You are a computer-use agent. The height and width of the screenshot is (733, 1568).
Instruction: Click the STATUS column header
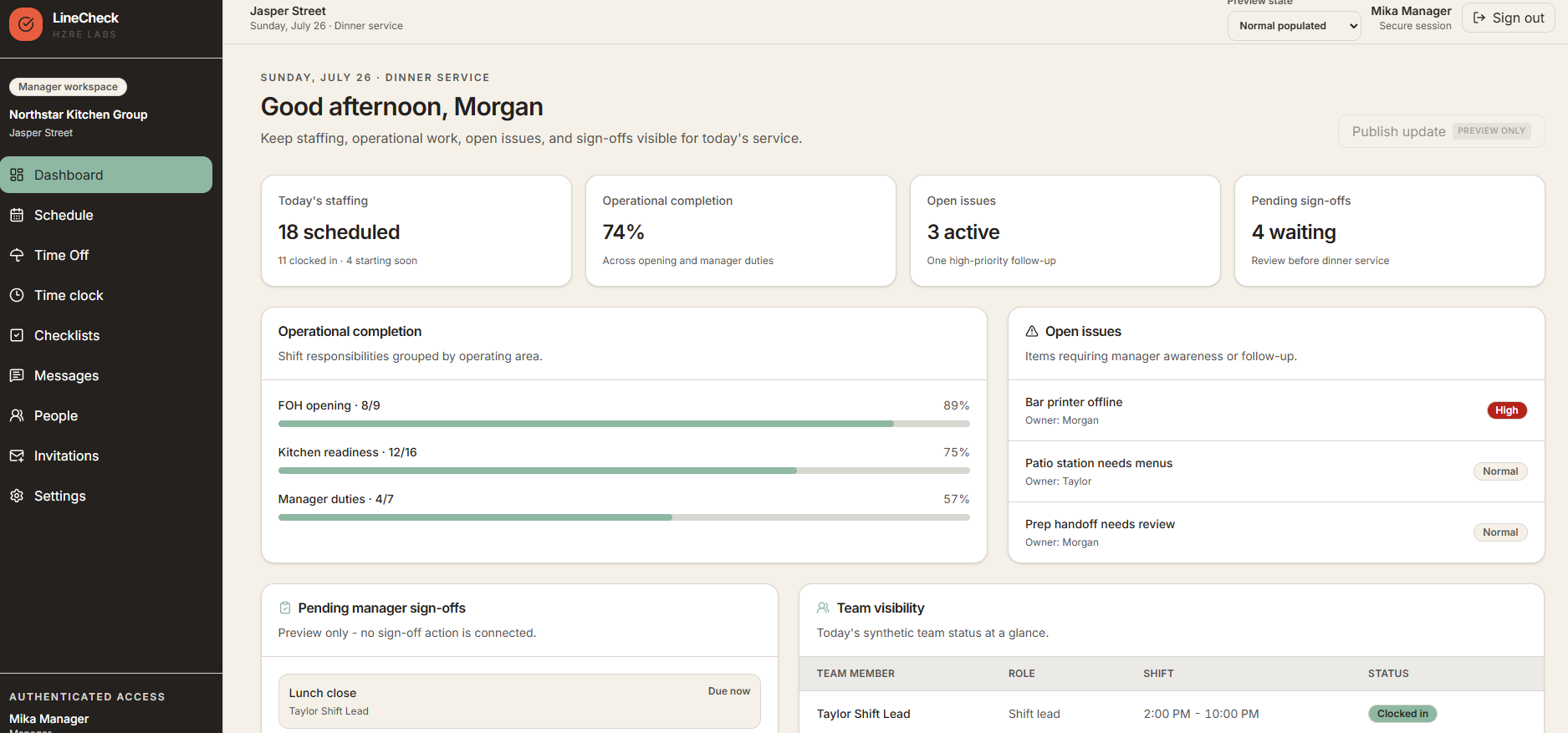[1388, 674]
